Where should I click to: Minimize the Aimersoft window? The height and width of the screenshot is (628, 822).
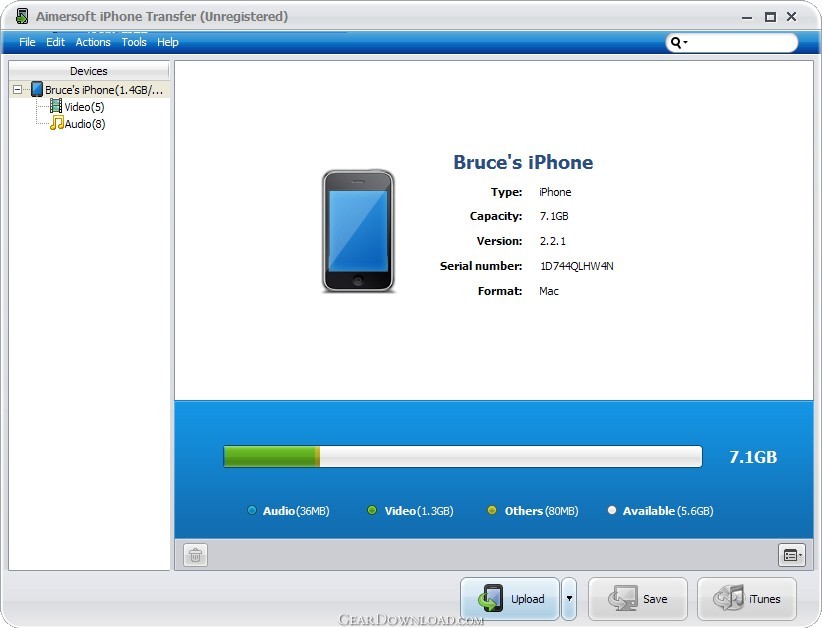coord(747,17)
